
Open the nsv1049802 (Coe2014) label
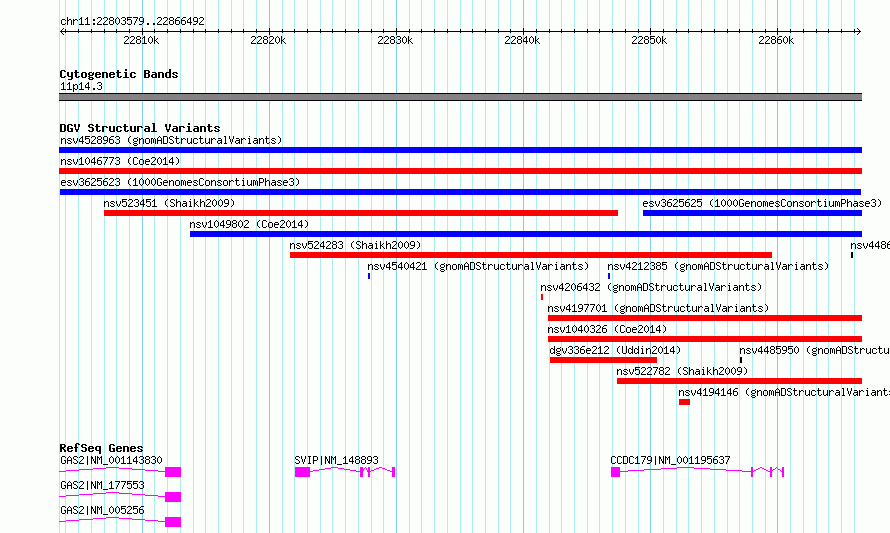(x=249, y=224)
